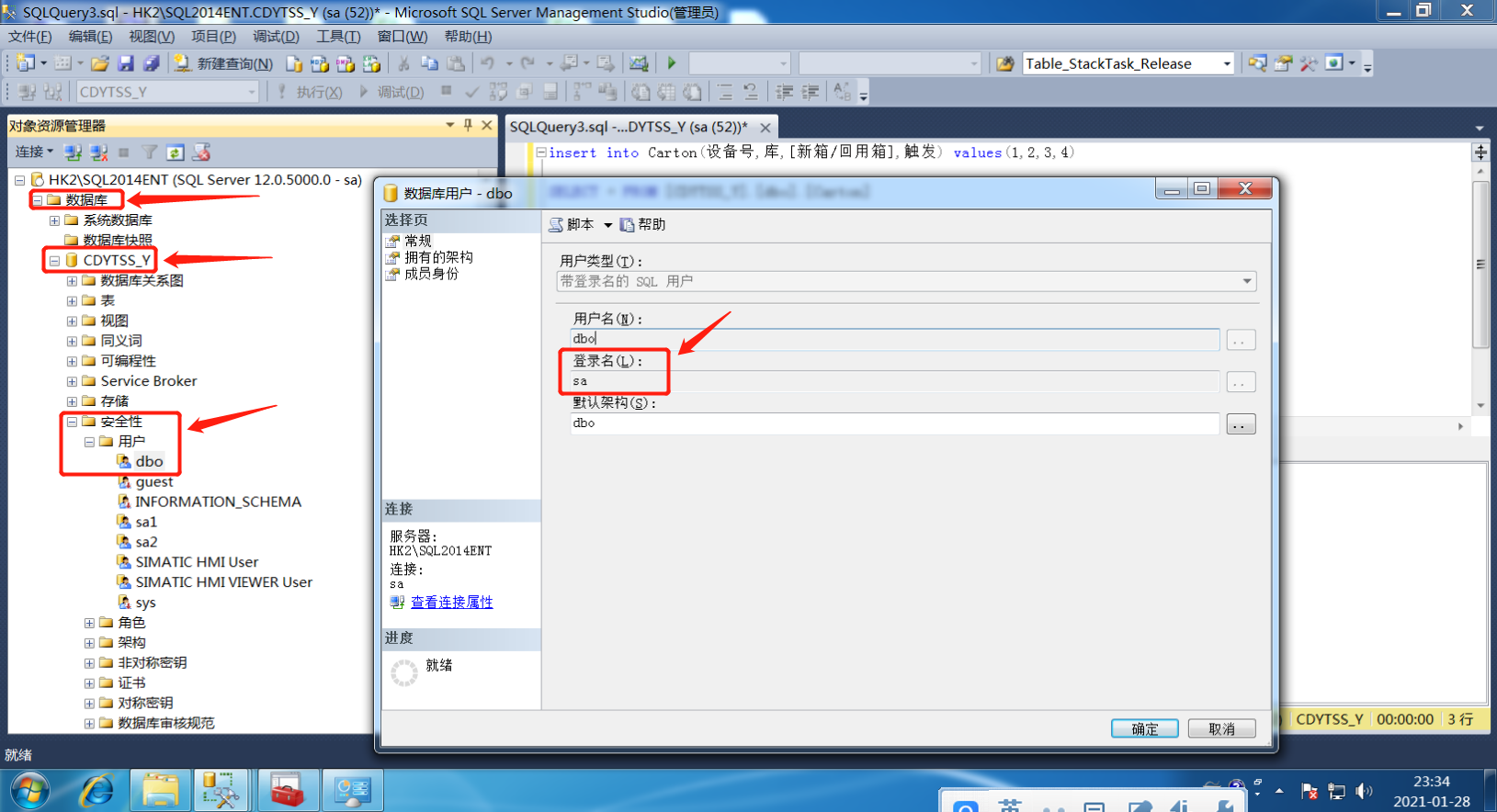Click the 新建查询(N) toolbar button
The image size is (1497, 812).
pyautogui.click(x=224, y=63)
